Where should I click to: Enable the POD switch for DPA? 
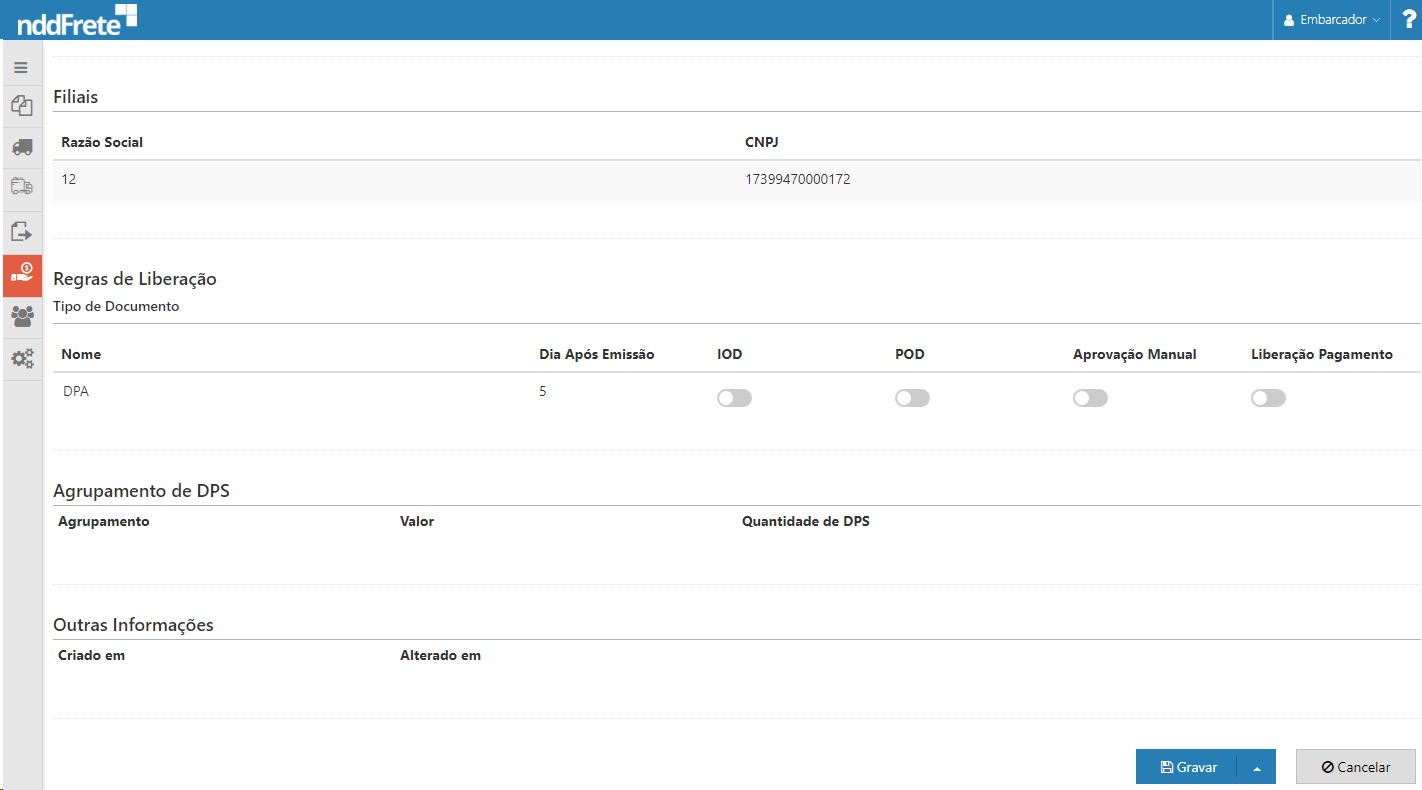[x=912, y=398]
